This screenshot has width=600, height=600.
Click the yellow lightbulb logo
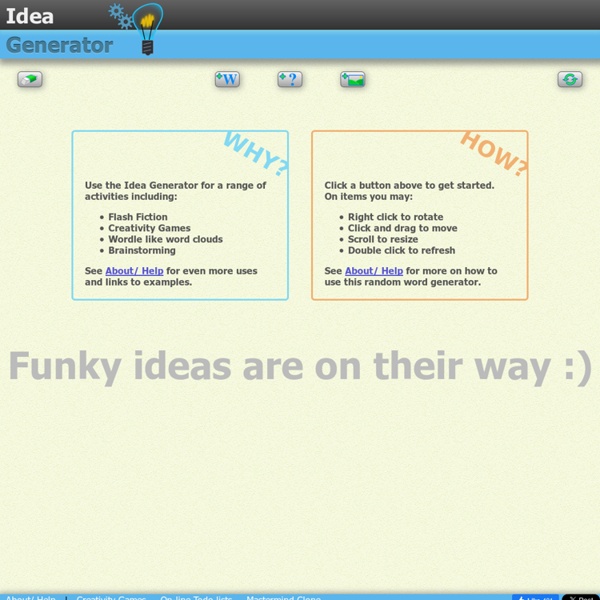[147, 27]
